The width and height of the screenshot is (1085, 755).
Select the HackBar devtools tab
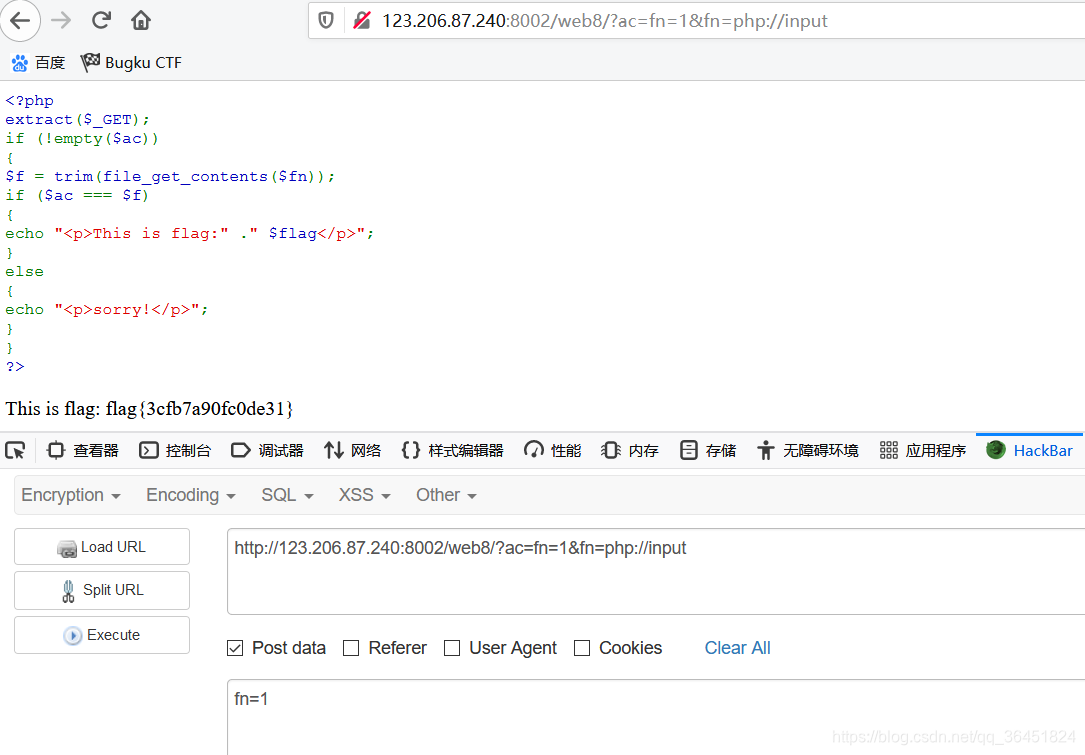coord(1030,451)
